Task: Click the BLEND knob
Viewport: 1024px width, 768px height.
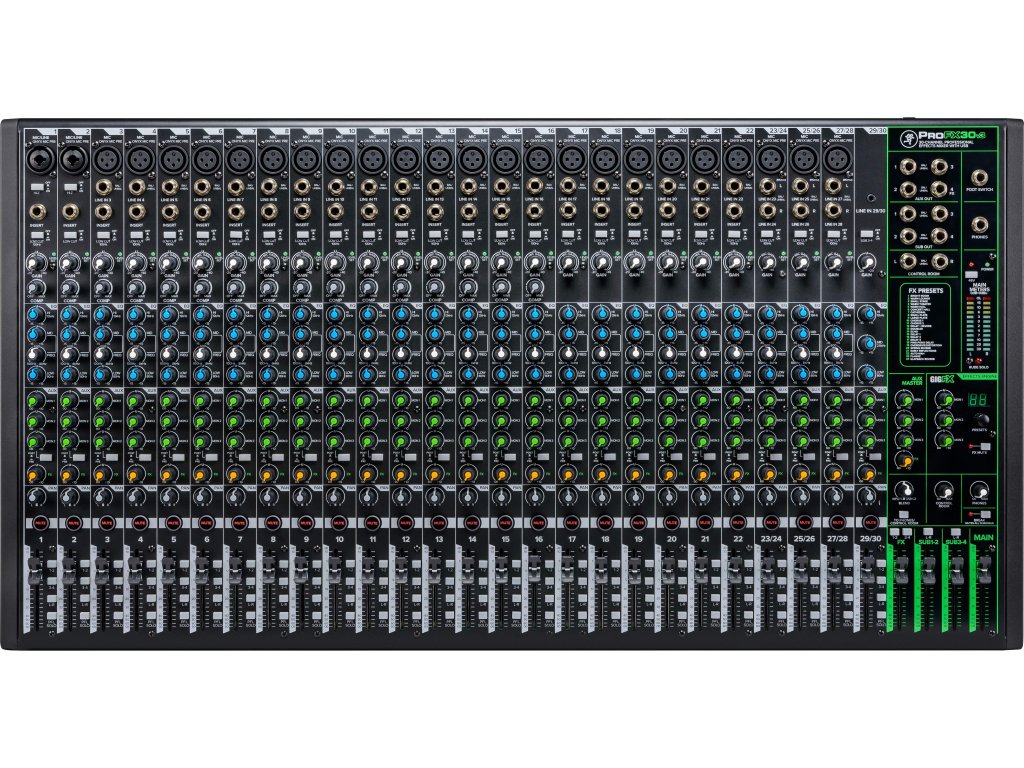Action: point(904,490)
